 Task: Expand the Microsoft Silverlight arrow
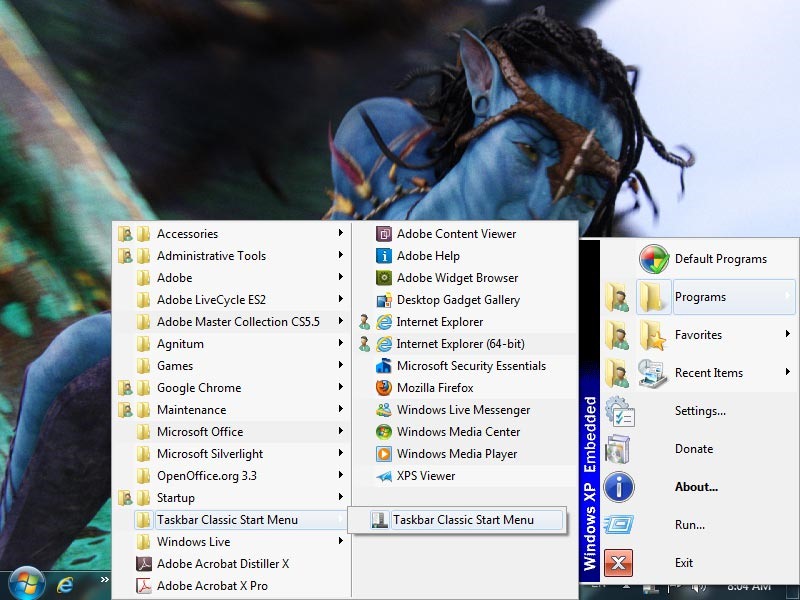pos(340,453)
